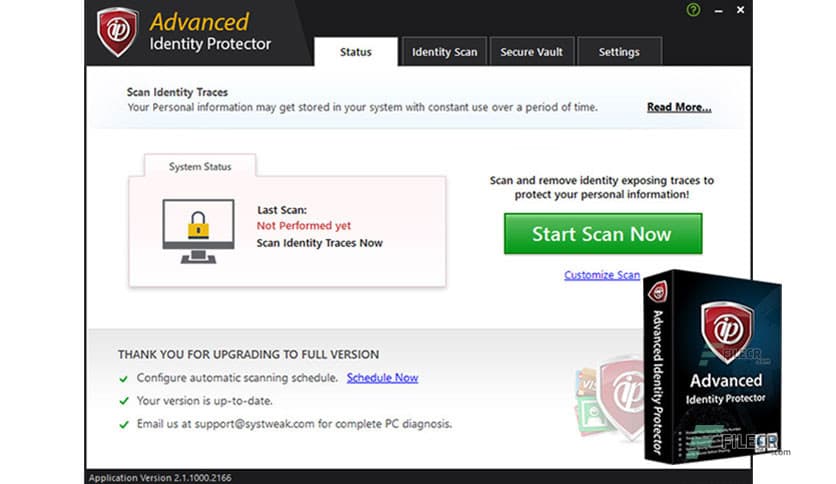Click the 'Configure automatic scanning schedule.' text
Screen dimensions: 836x484
click(x=237, y=377)
